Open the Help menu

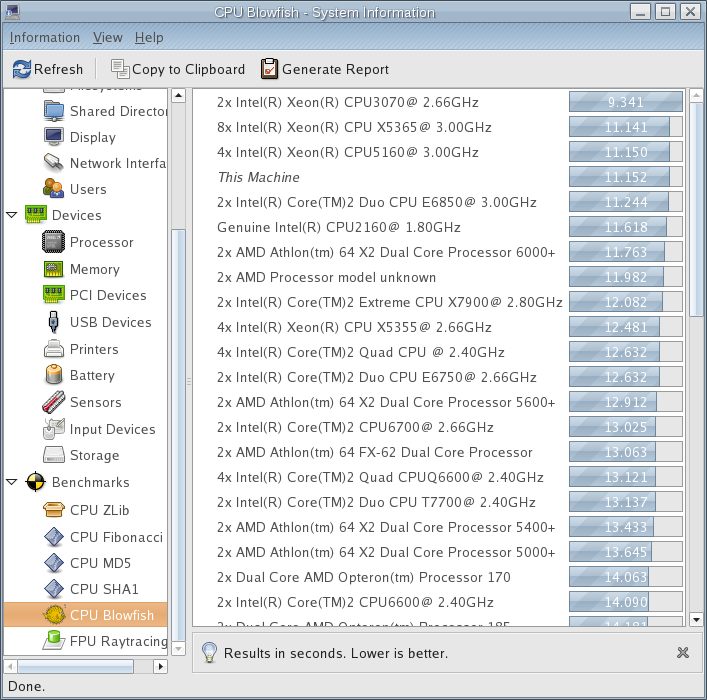(149, 37)
